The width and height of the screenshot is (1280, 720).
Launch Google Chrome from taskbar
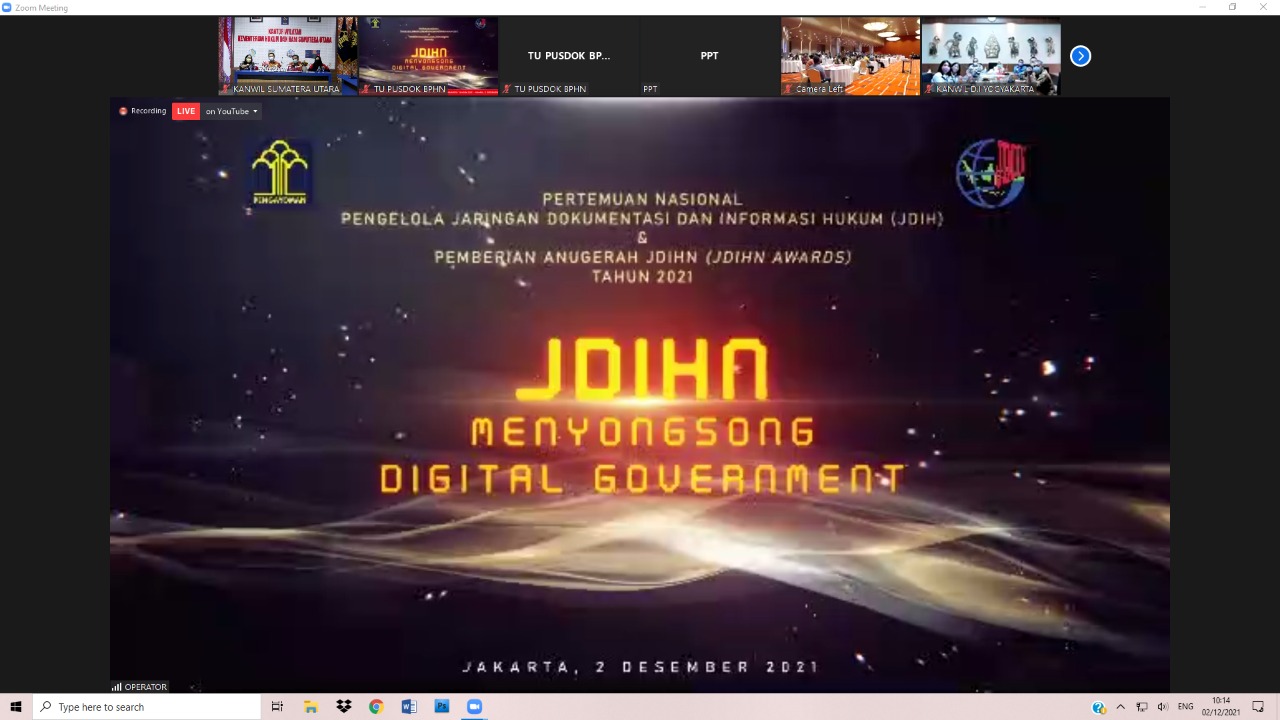376,707
